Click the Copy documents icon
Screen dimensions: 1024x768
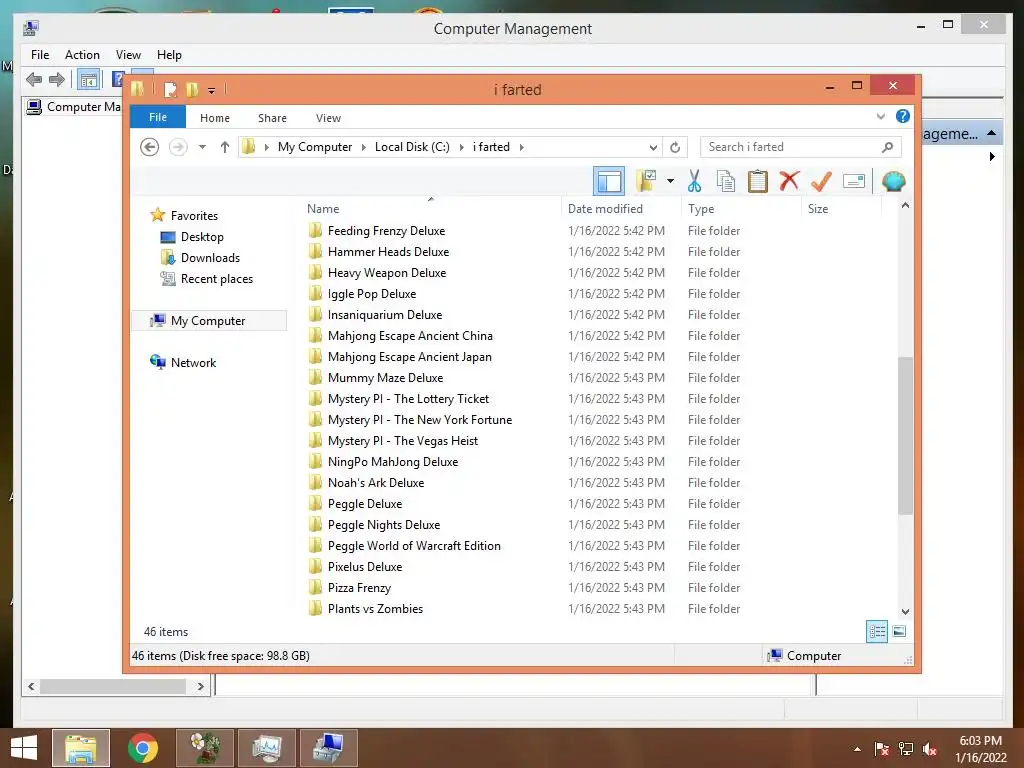point(726,181)
